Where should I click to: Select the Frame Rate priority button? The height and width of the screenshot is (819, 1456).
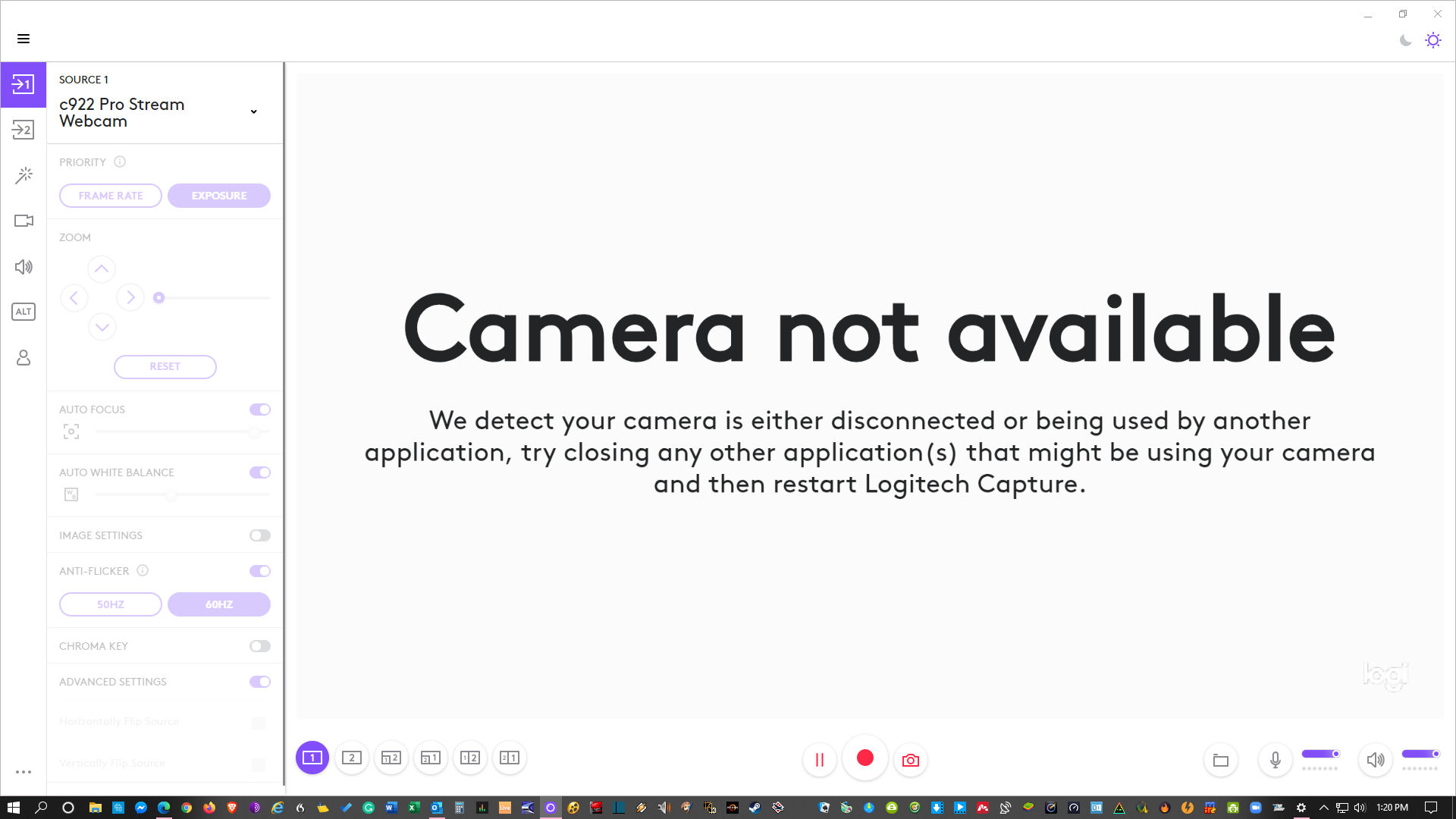click(x=111, y=196)
